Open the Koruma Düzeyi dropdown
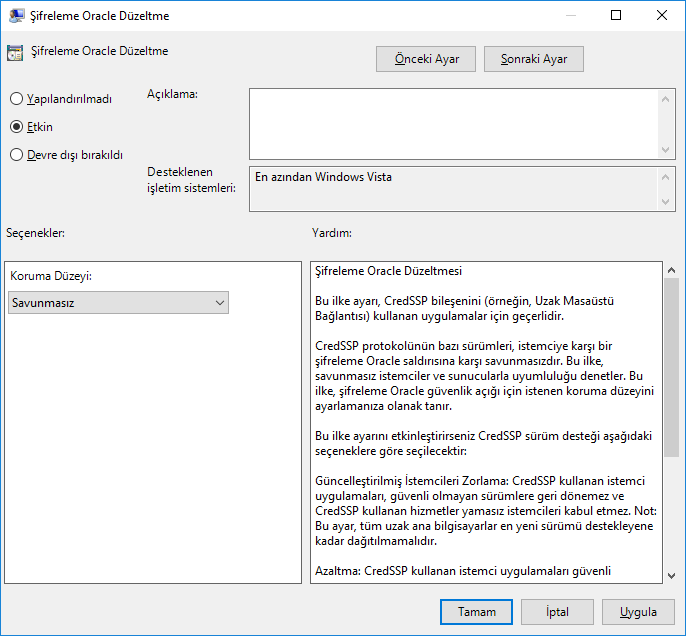This screenshot has width=686, height=636. (118, 303)
